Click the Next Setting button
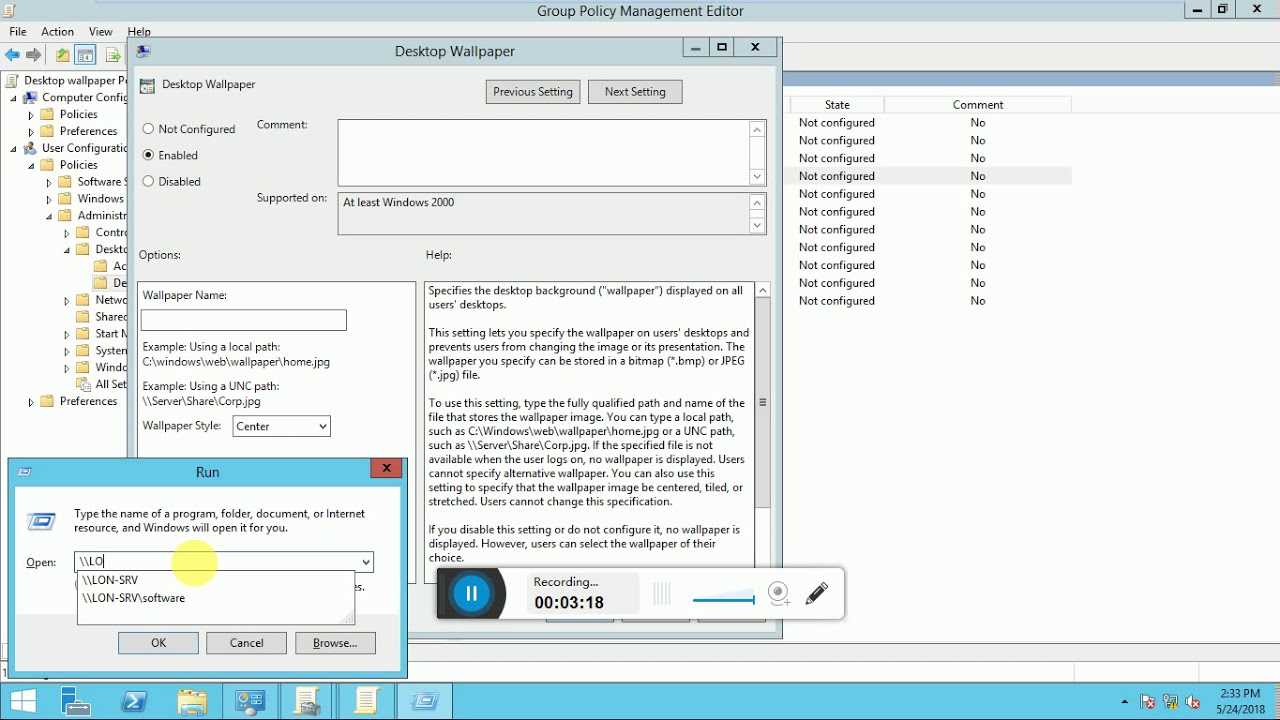The image size is (1280, 720). point(635,92)
